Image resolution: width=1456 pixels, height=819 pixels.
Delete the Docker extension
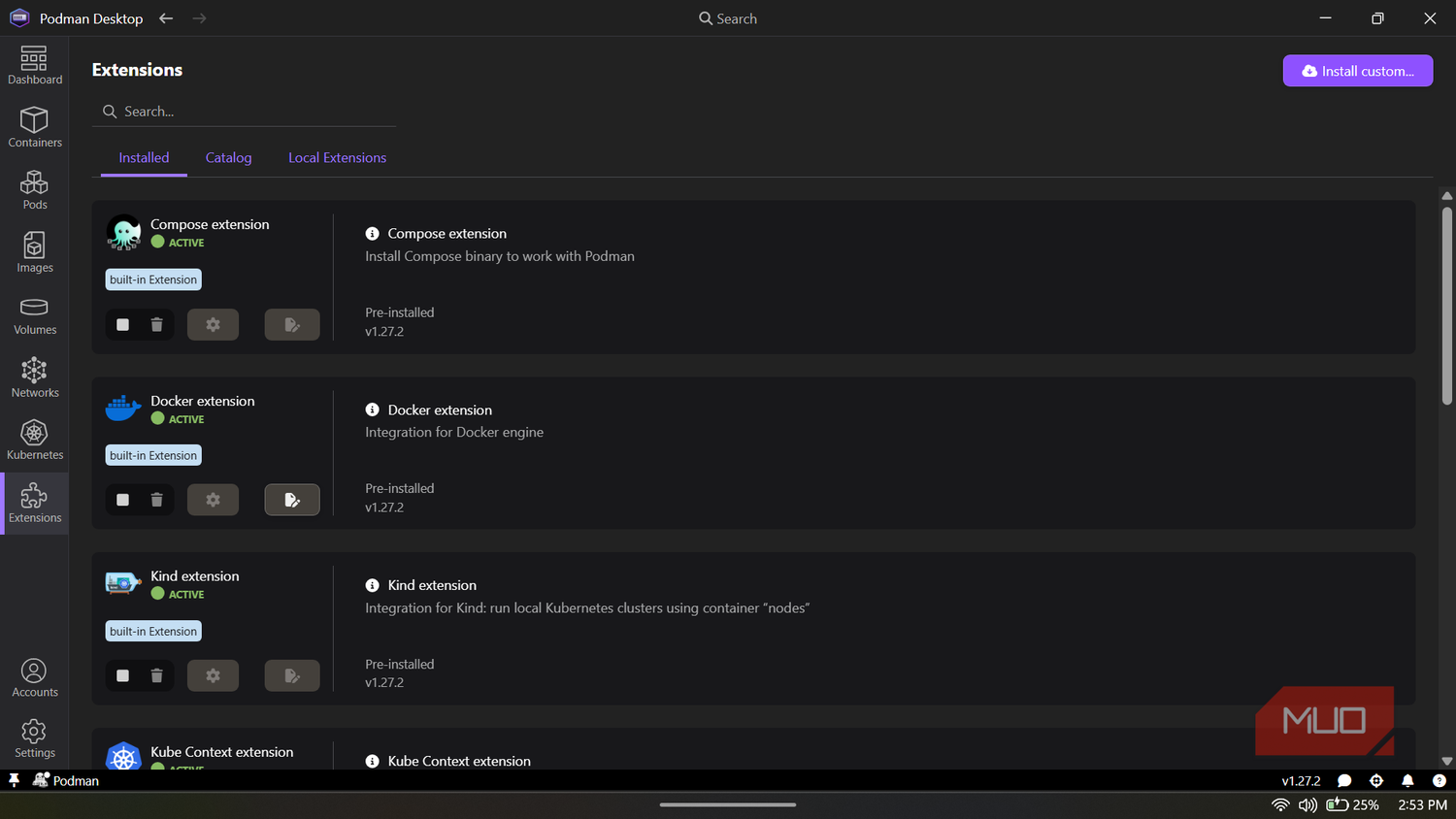point(156,500)
